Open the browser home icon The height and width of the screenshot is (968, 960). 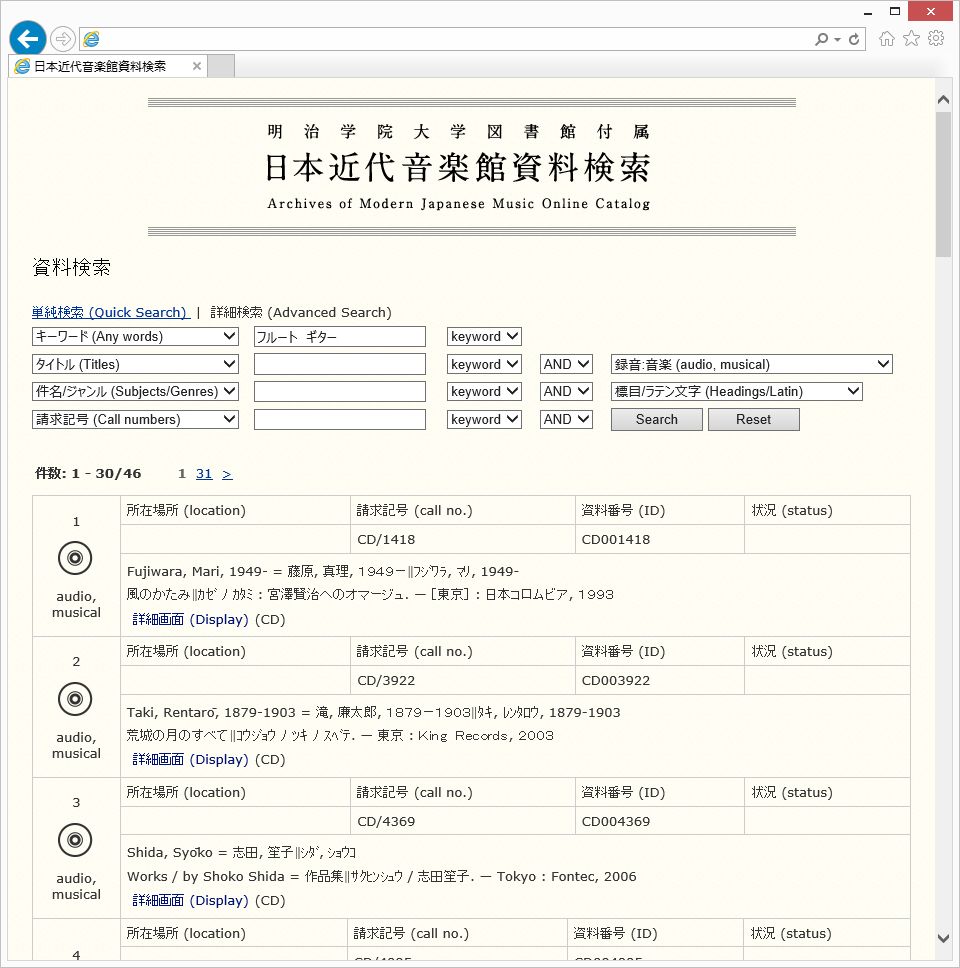tap(886, 39)
